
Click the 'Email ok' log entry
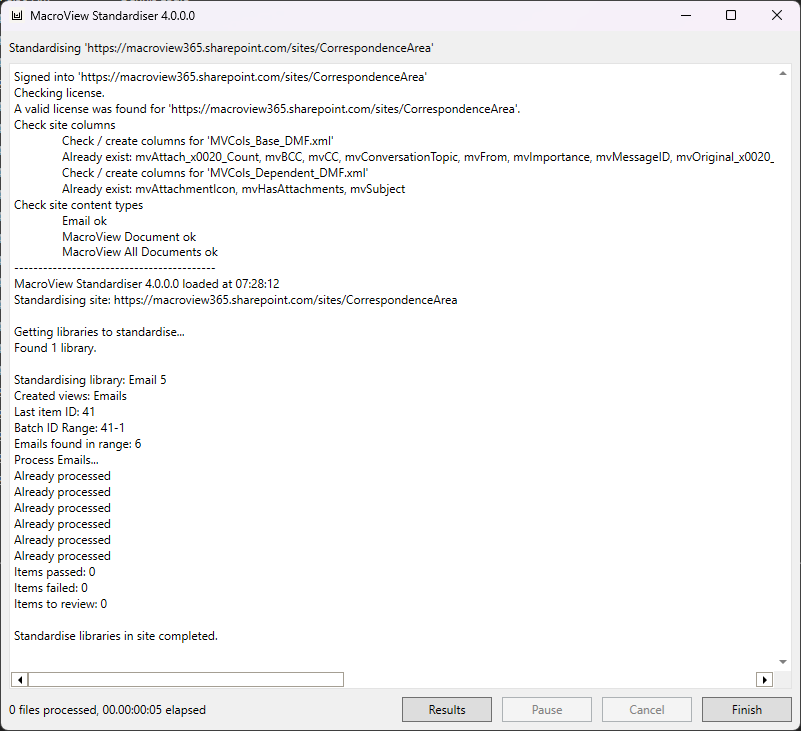tap(84, 221)
